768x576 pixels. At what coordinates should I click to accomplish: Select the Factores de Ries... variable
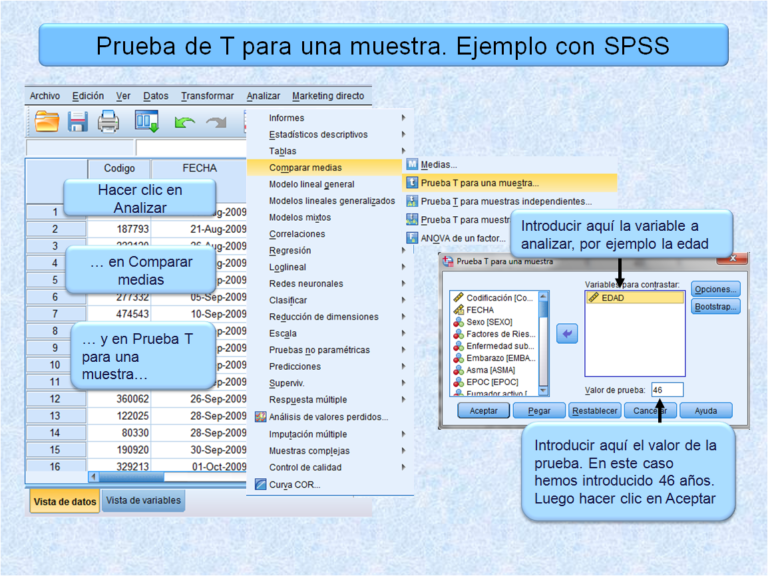494,334
